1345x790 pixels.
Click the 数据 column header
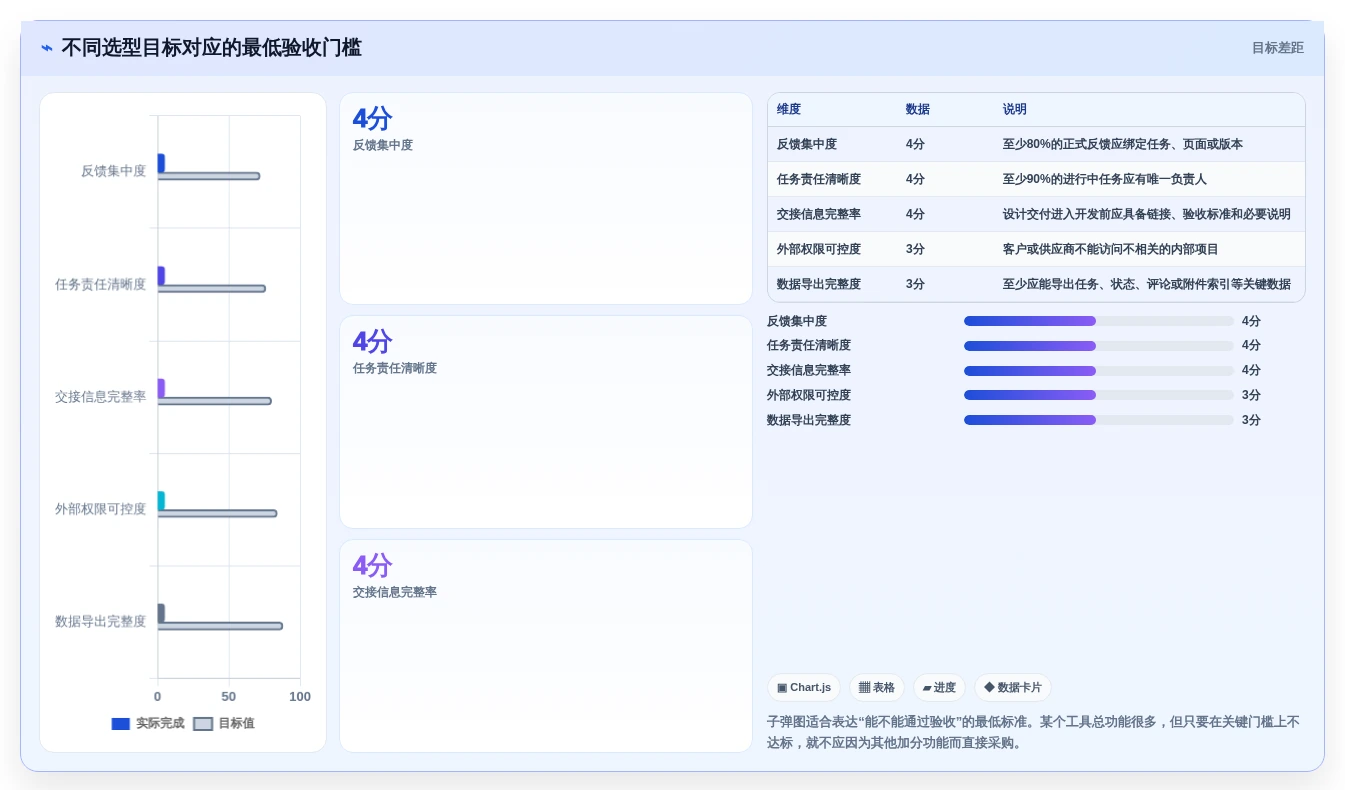(918, 109)
